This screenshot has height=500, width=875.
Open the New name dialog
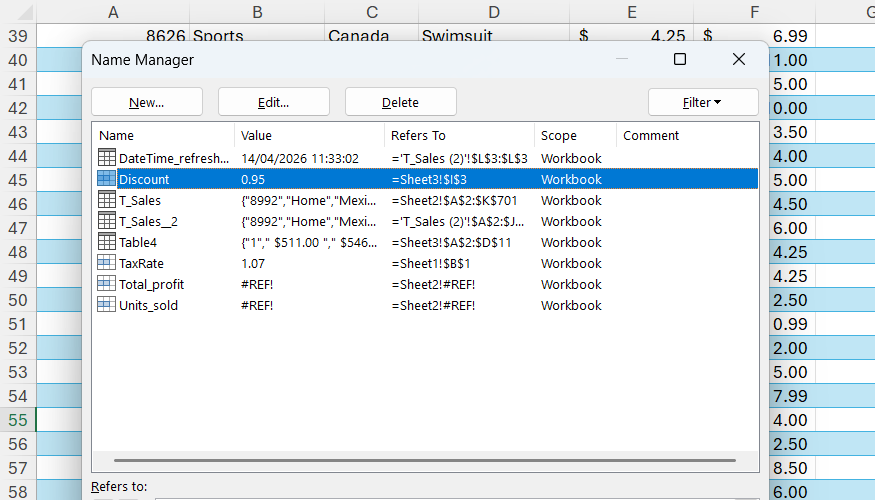[147, 102]
